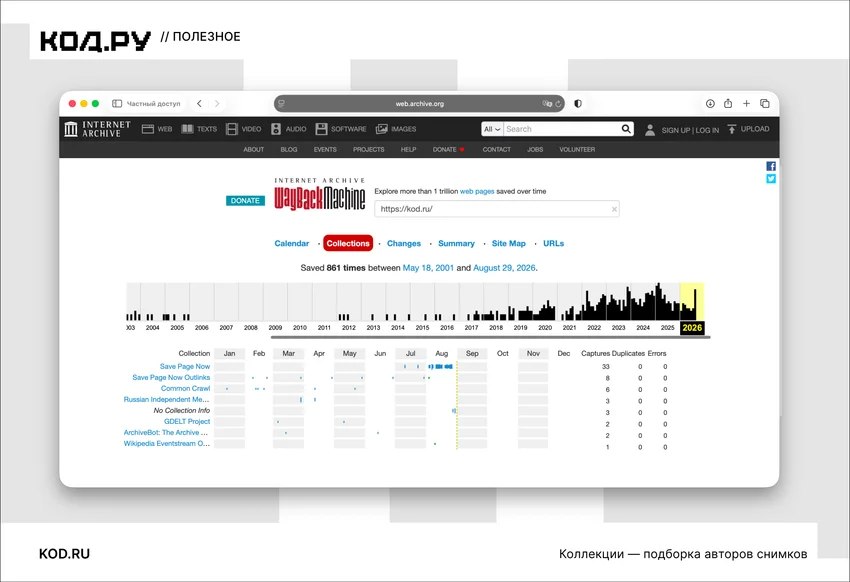The image size is (850, 582).
Task: Open the Internet Archive home logo
Action: point(98,129)
